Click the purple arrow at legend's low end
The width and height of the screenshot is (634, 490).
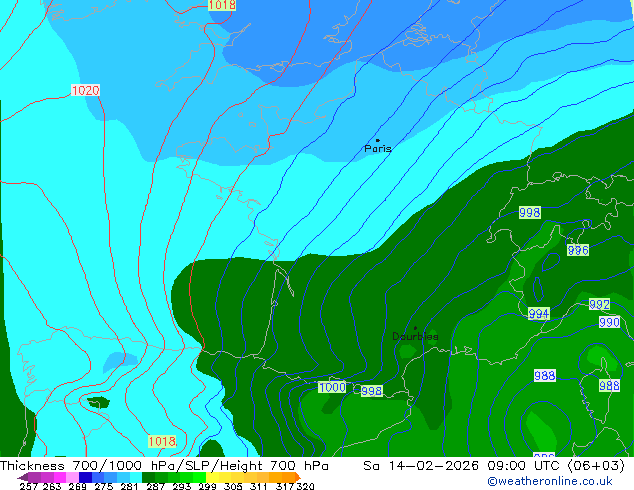click(23, 478)
